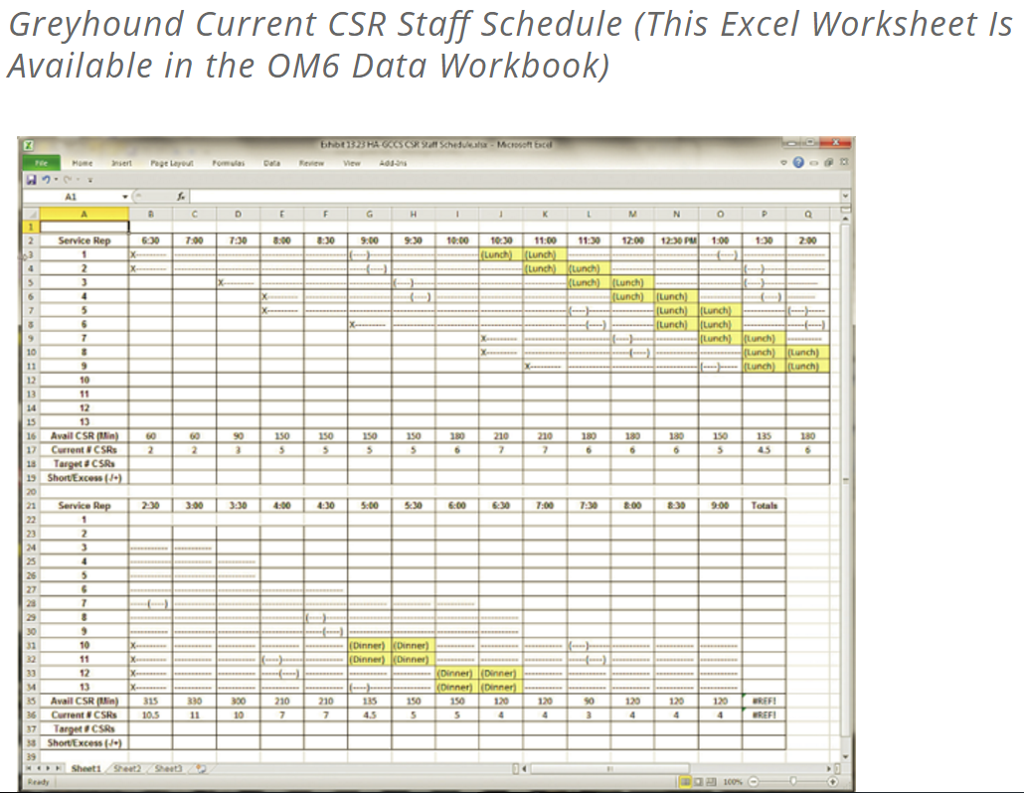Click the Zoom In plus button
1024x793 pixels.
833,782
